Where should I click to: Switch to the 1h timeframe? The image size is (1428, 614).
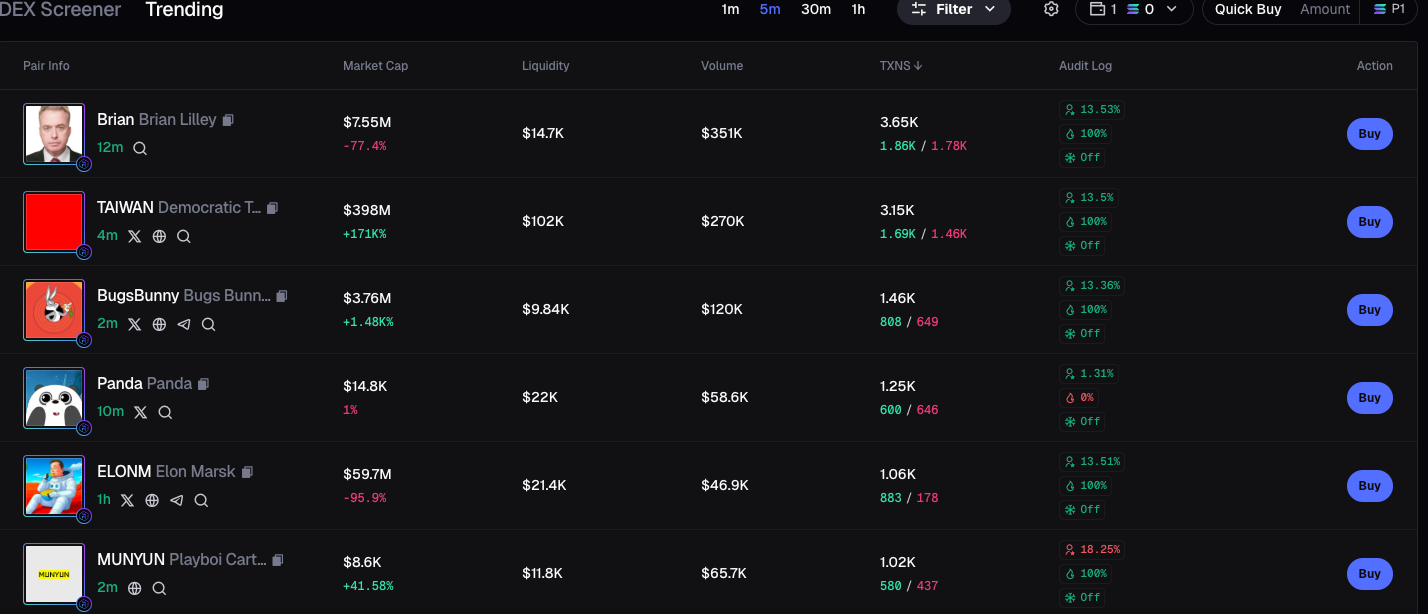click(858, 9)
